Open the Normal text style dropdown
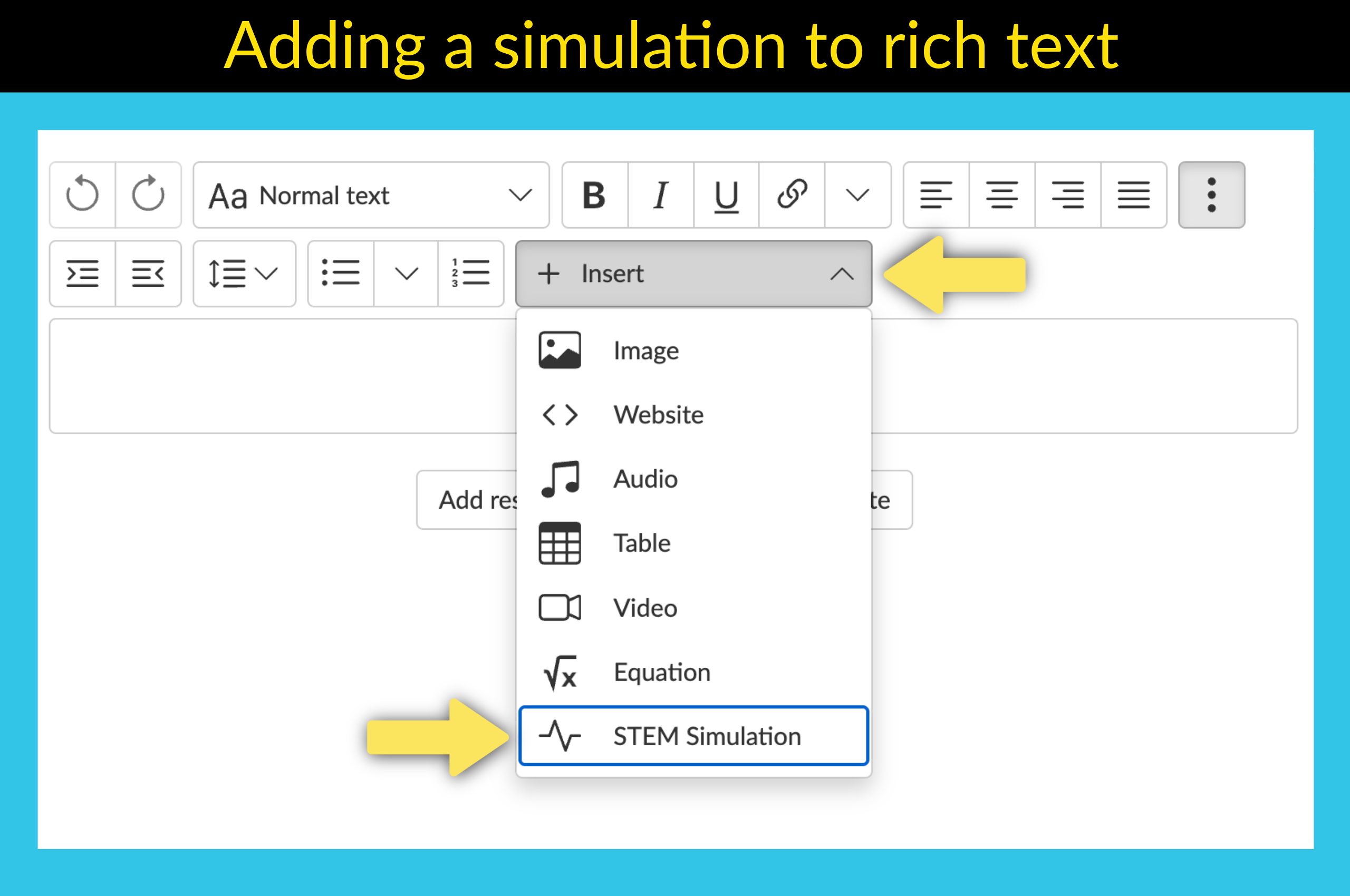This screenshot has height=896, width=1350. point(371,196)
